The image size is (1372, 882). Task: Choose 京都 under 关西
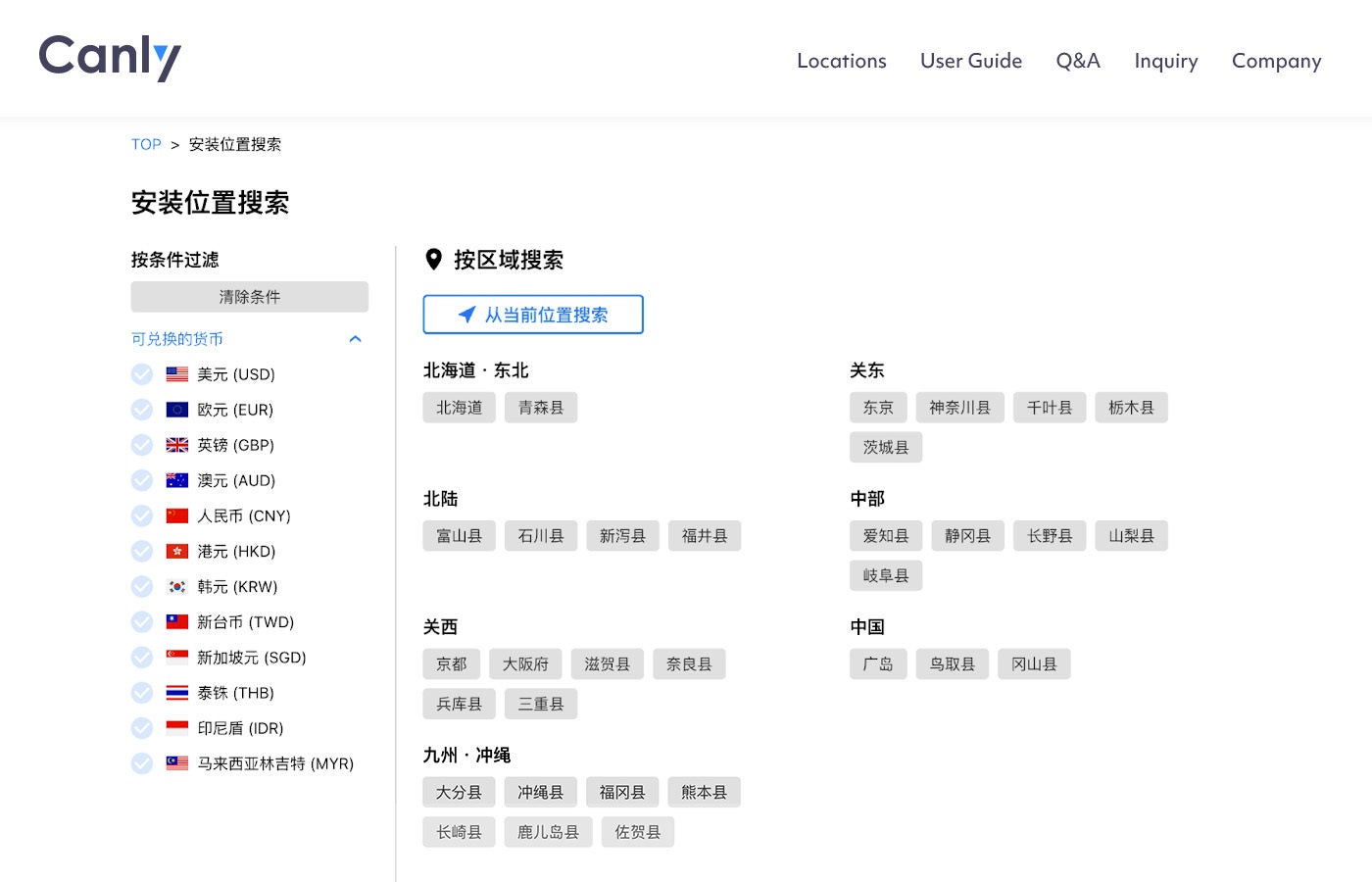tap(452, 664)
